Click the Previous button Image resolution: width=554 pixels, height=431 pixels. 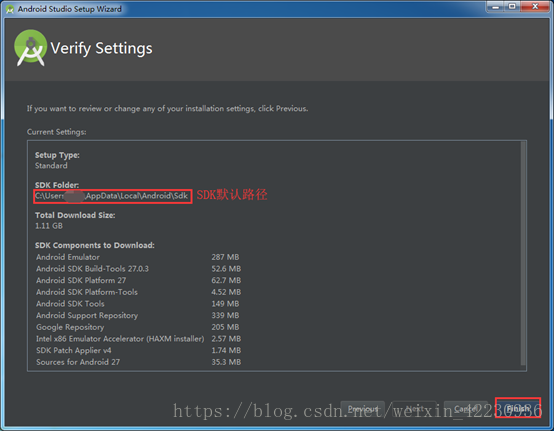click(363, 409)
